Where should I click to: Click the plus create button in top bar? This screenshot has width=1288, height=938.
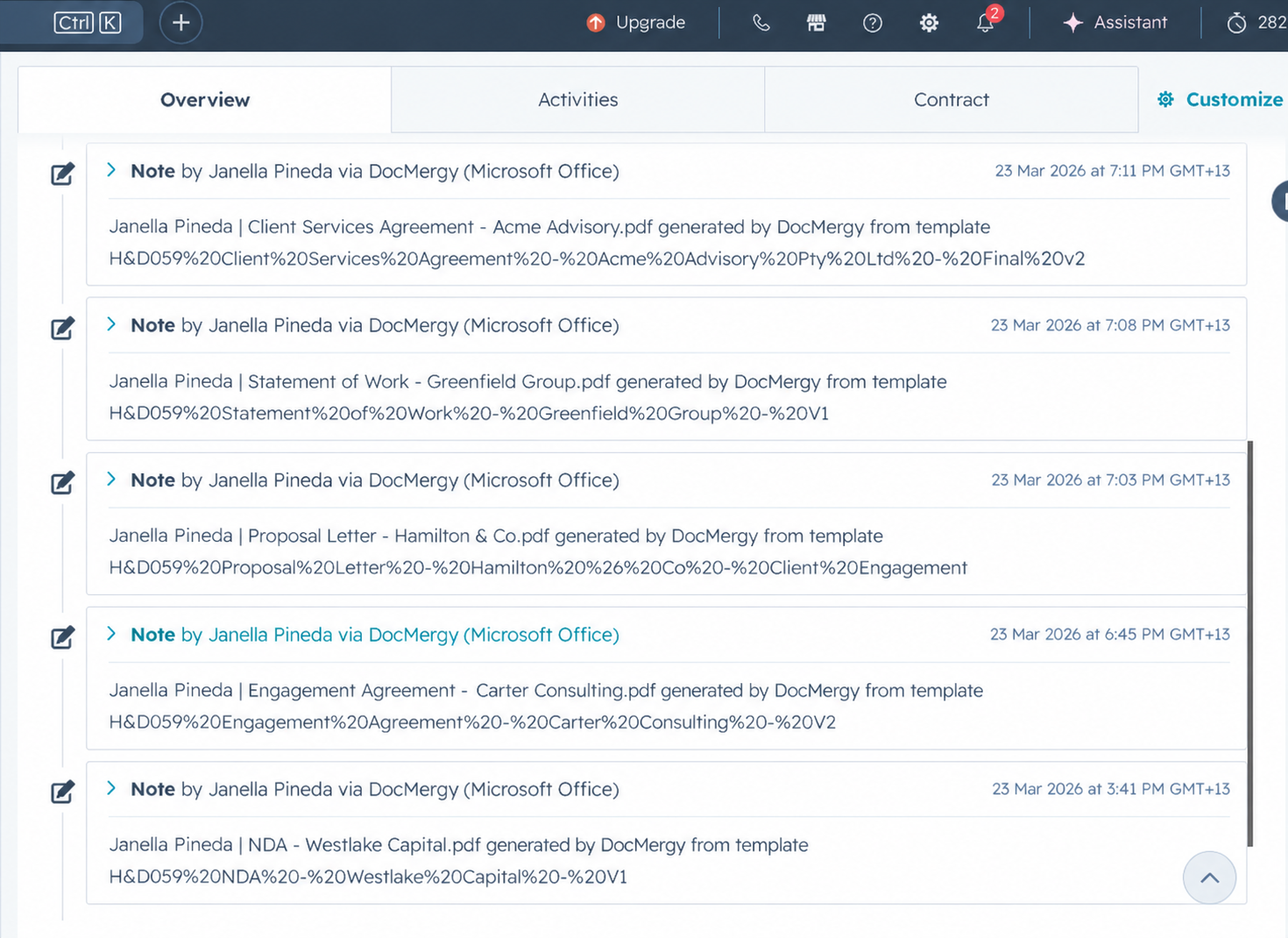pos(181,23)
